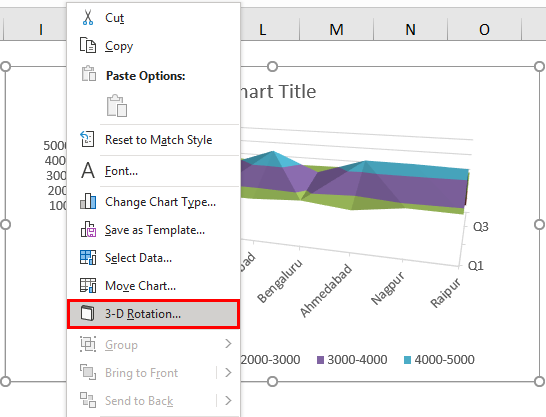Click the Cut scissors icon
Image resolution: width=546 pixels, height=417 pixels.
pos(88,17)
